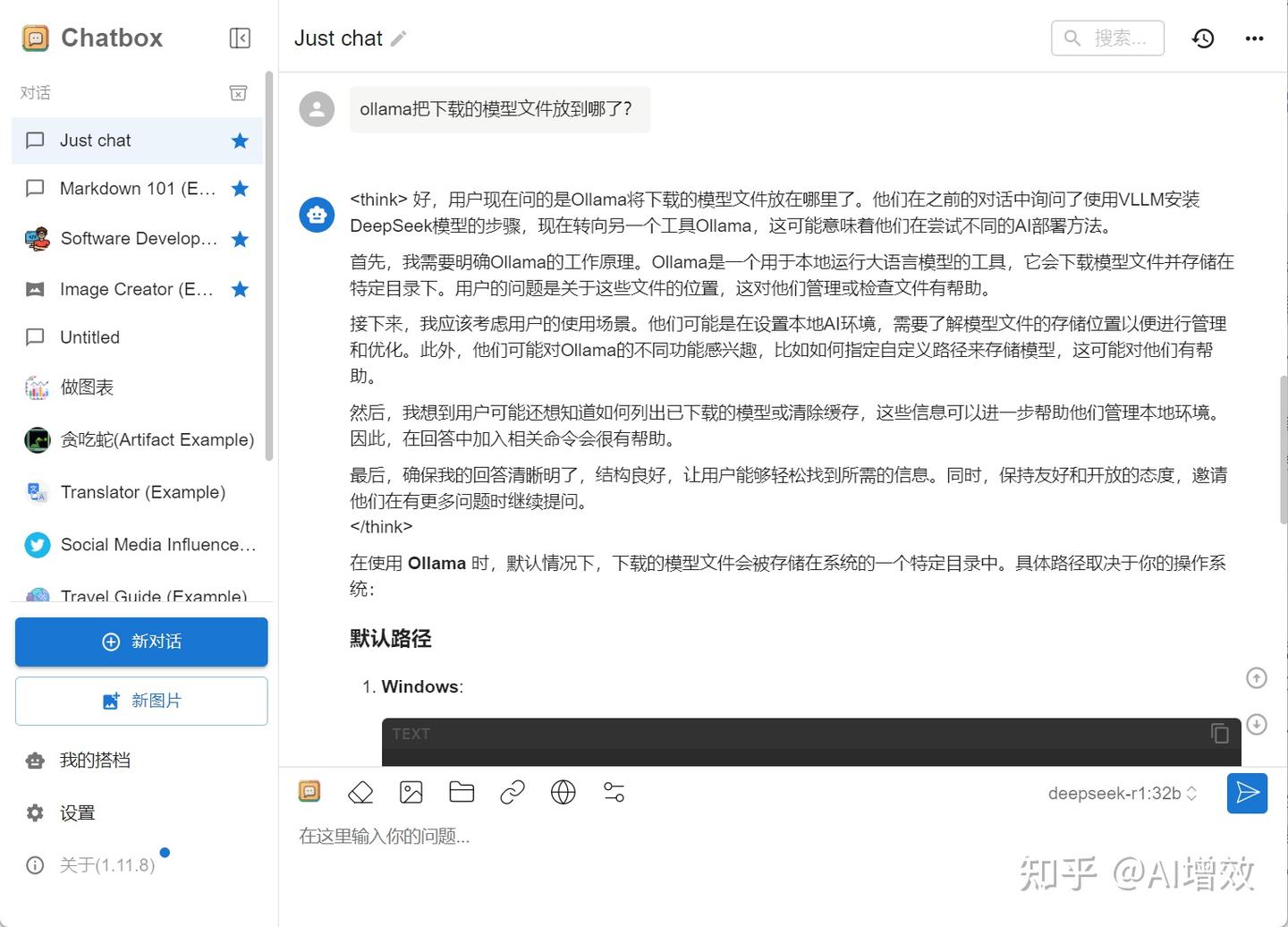Create a new image with 新图片
This screenshot has height=927, width=1288.
[140, 701]
